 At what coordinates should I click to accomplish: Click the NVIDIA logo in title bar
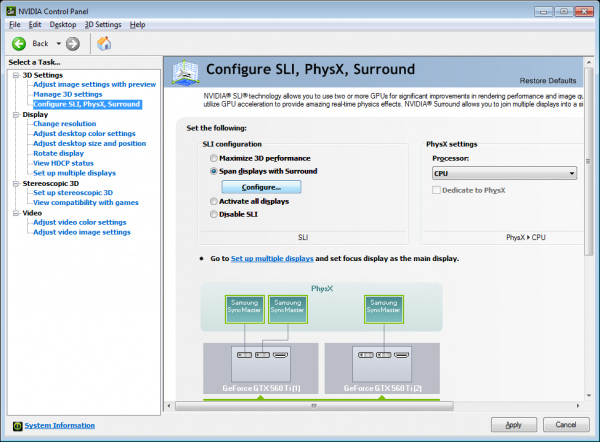coord(11,11)
